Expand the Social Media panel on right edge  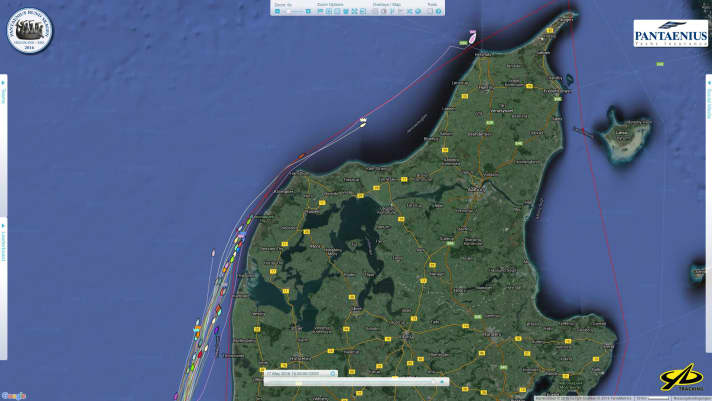pyautogui.click(x=708, y=95)
